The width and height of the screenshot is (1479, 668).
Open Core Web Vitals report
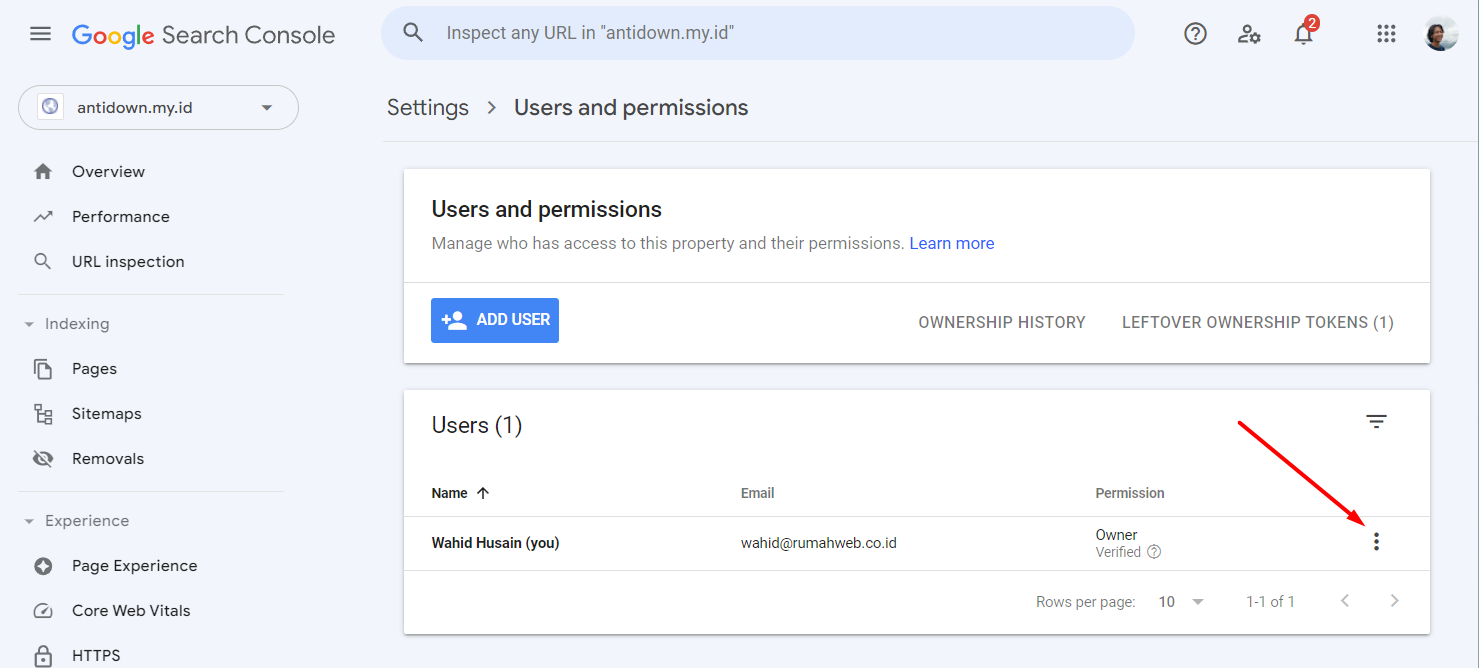pyautogui.click(x=130, y=611)
